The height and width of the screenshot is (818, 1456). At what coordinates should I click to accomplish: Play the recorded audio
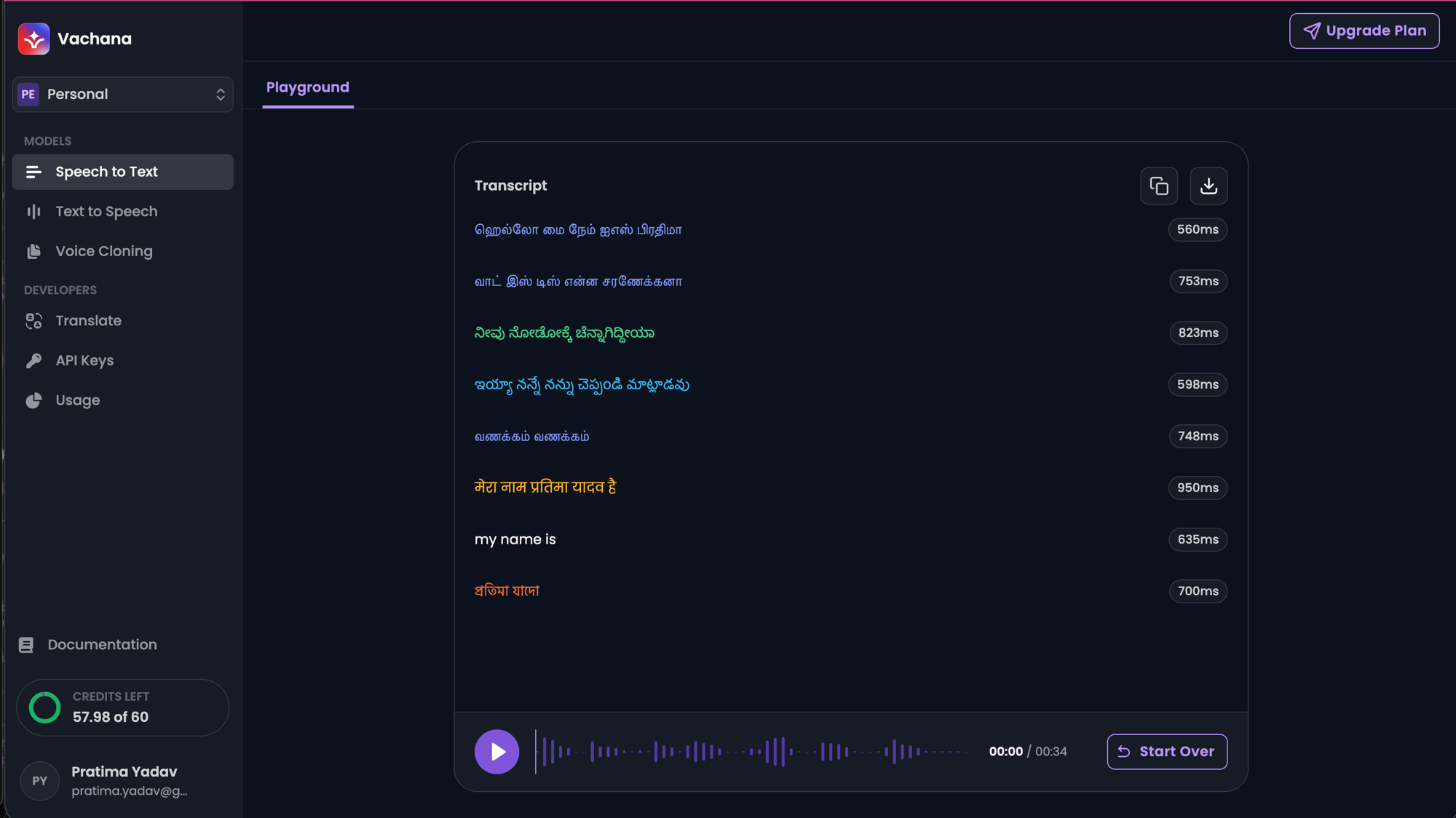[x=496, y=752]
